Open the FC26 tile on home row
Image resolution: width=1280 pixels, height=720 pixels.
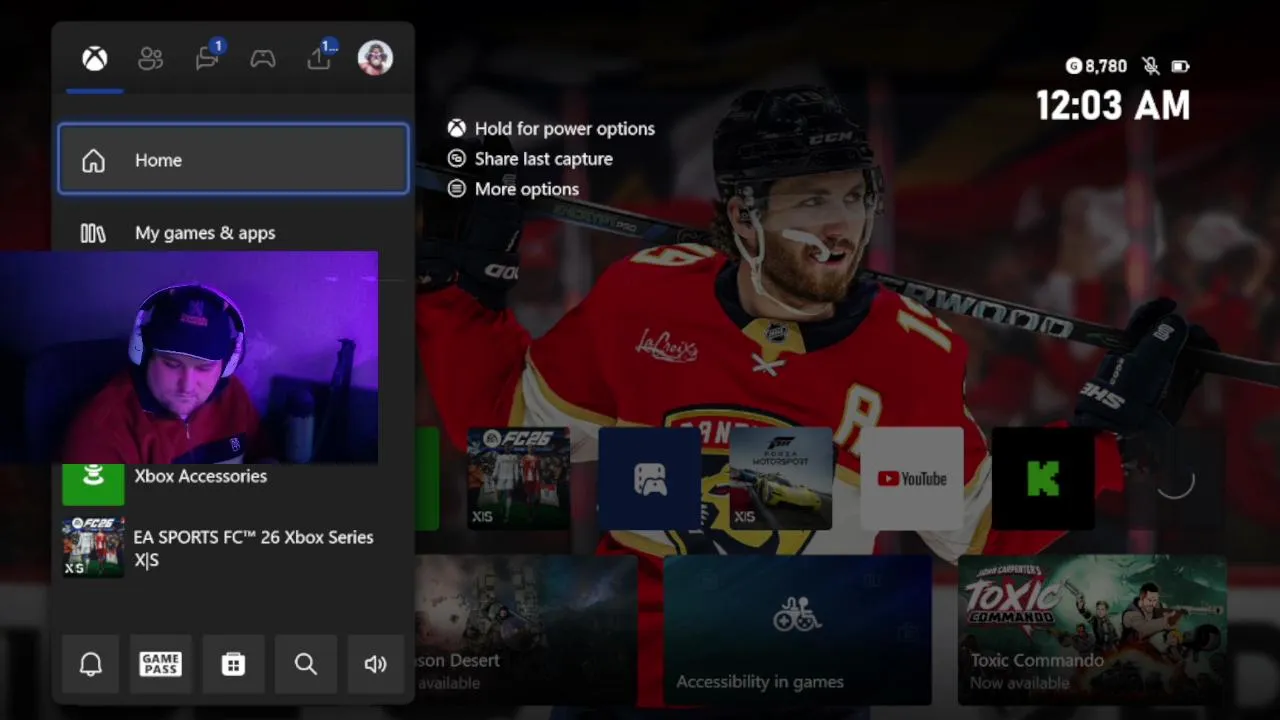point(519,478)
